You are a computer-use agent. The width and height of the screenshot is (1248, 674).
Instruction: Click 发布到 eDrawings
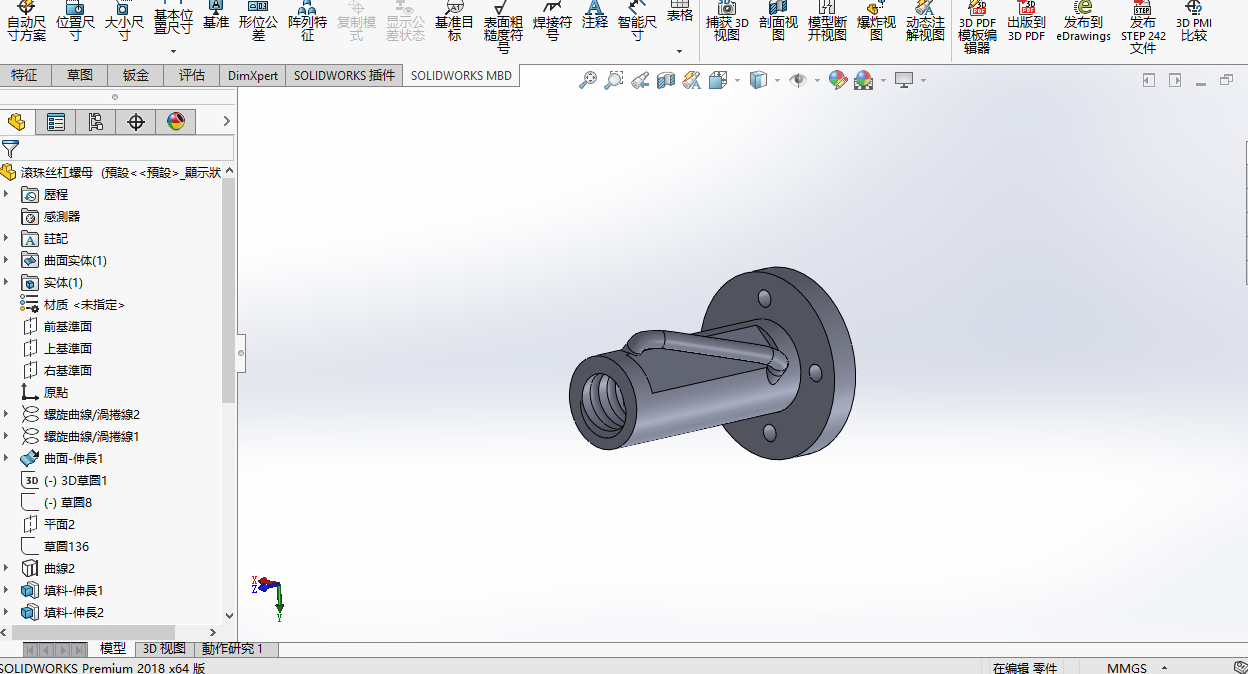[x=1083, y=21]
